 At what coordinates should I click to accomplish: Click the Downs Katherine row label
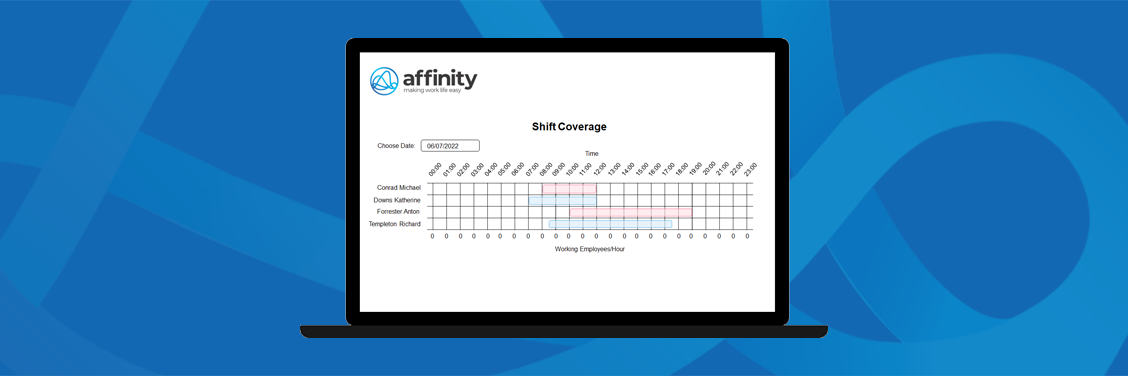coord(397,200)
